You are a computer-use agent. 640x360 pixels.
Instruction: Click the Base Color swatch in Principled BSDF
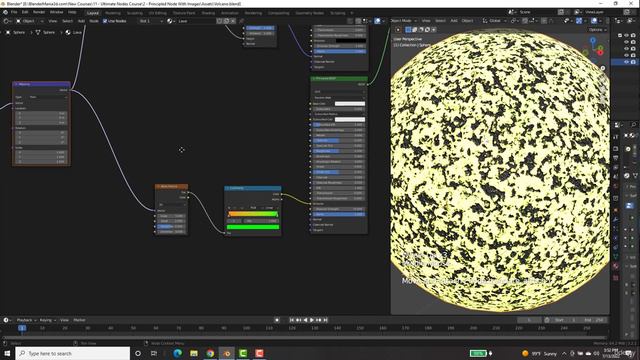(x=350, y=104)
